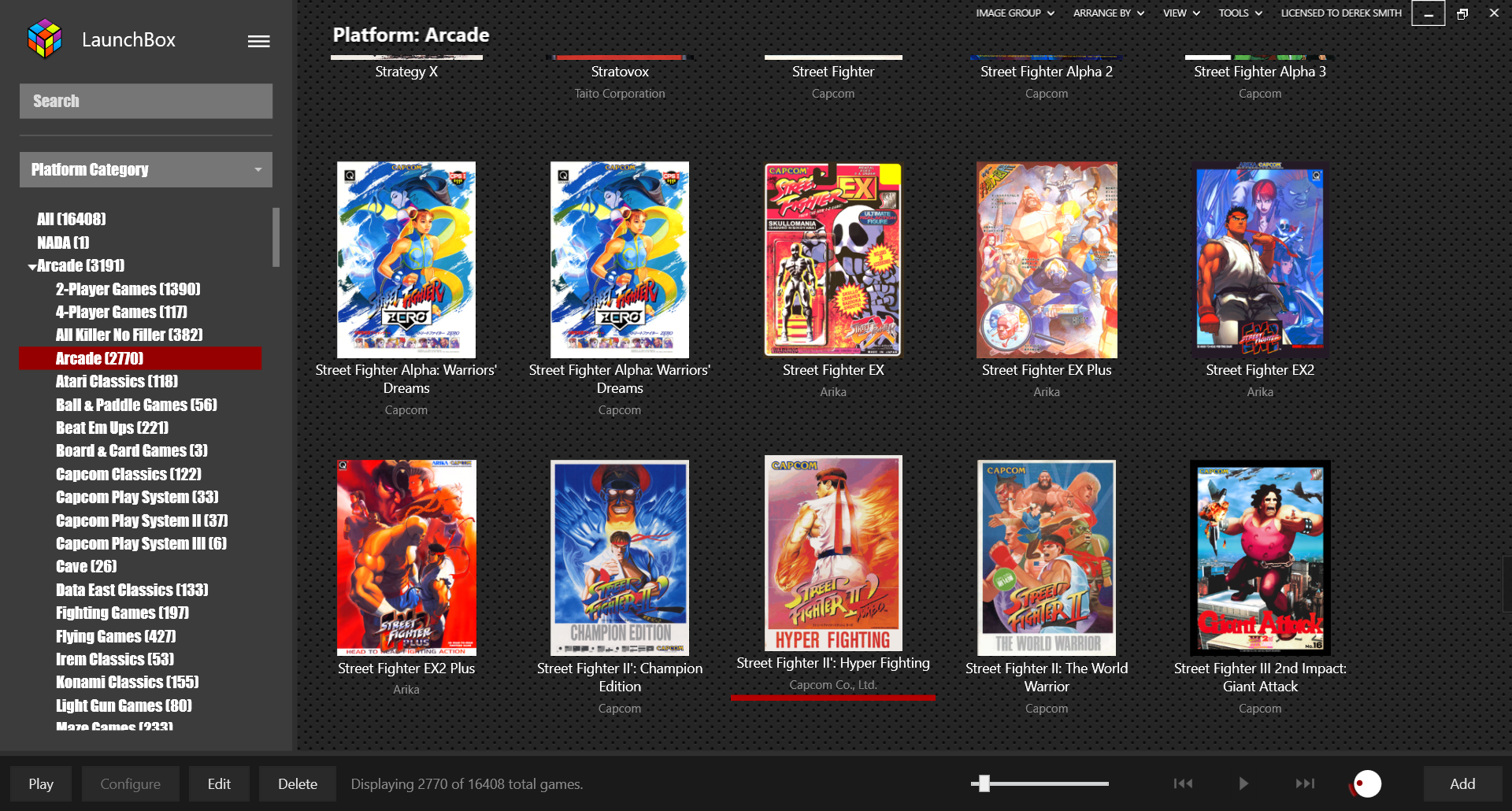Select Street Fighter EX Plus box art
1512x811 pixels.
(1047, 260)
